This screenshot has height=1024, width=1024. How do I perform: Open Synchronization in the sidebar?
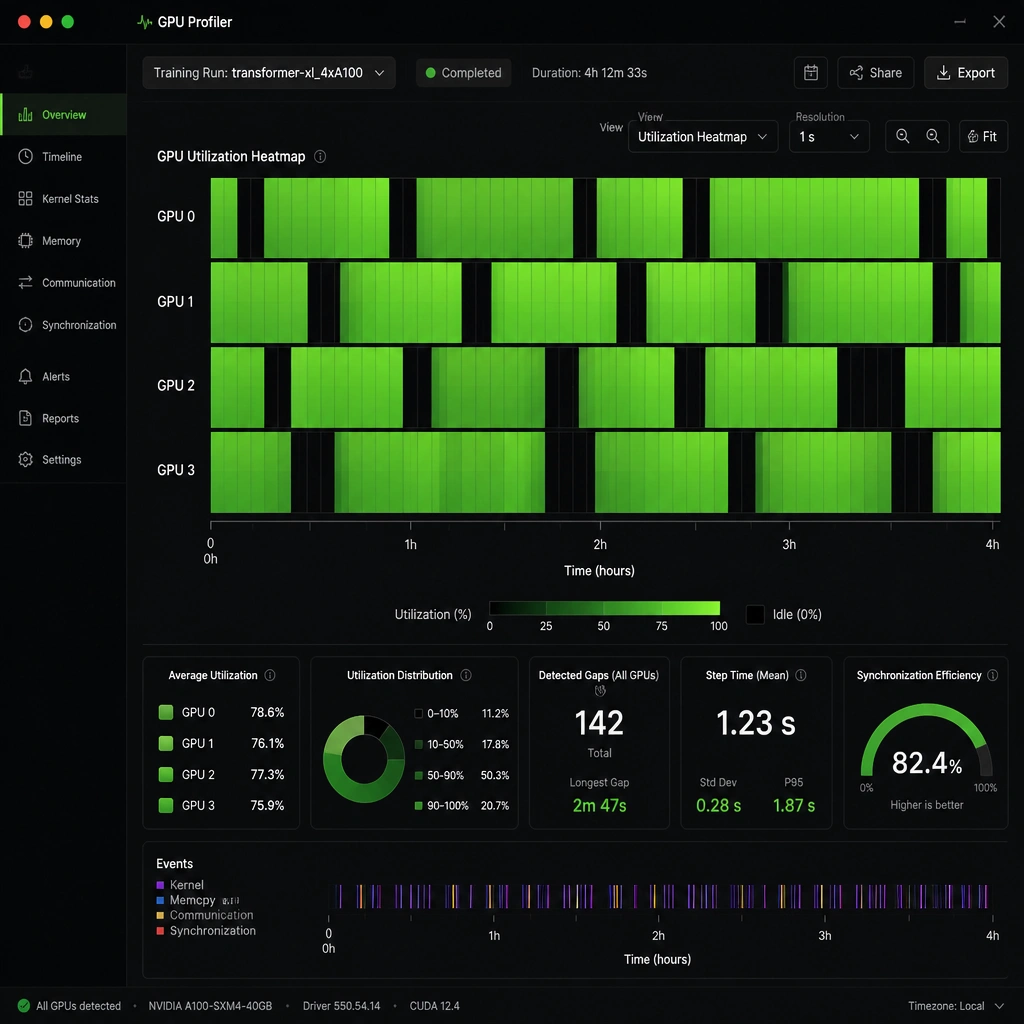pyautogui.click(x=63, y=325)
